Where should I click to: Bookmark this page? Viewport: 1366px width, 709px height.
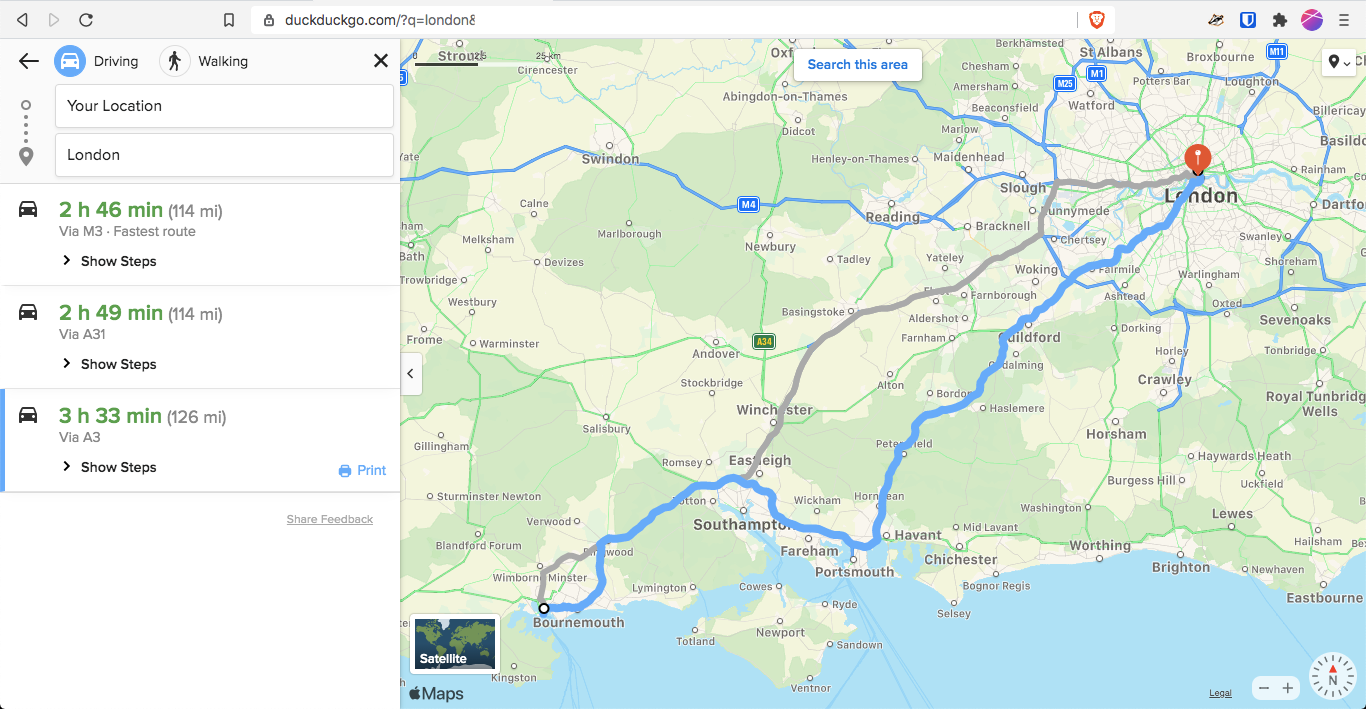pyautogui.click(x=229, y=20)
